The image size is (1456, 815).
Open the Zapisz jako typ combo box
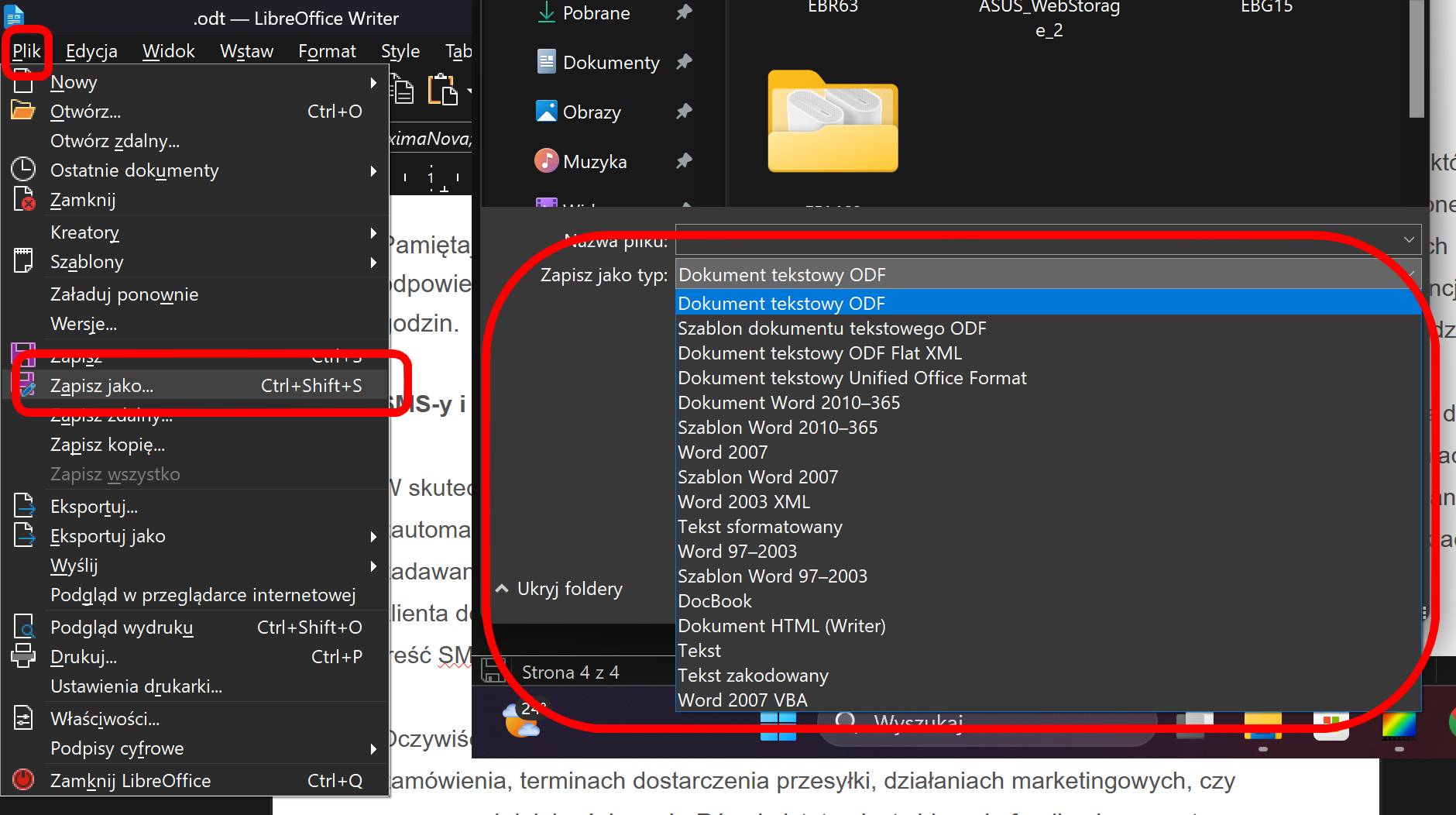[x=1048, y=274]
